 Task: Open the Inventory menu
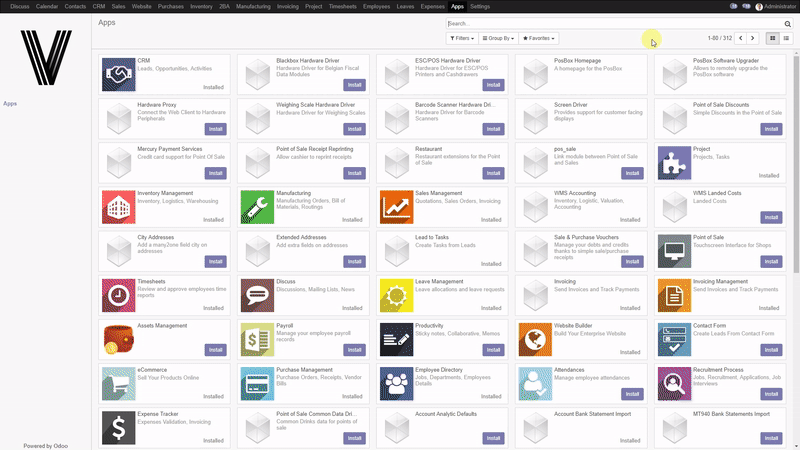coord(201,7)
